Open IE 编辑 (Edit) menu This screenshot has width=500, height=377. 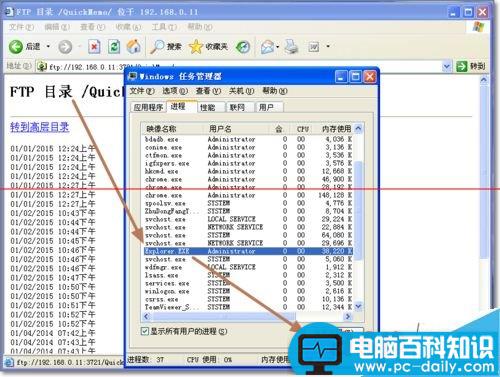[x=57, y=27]
